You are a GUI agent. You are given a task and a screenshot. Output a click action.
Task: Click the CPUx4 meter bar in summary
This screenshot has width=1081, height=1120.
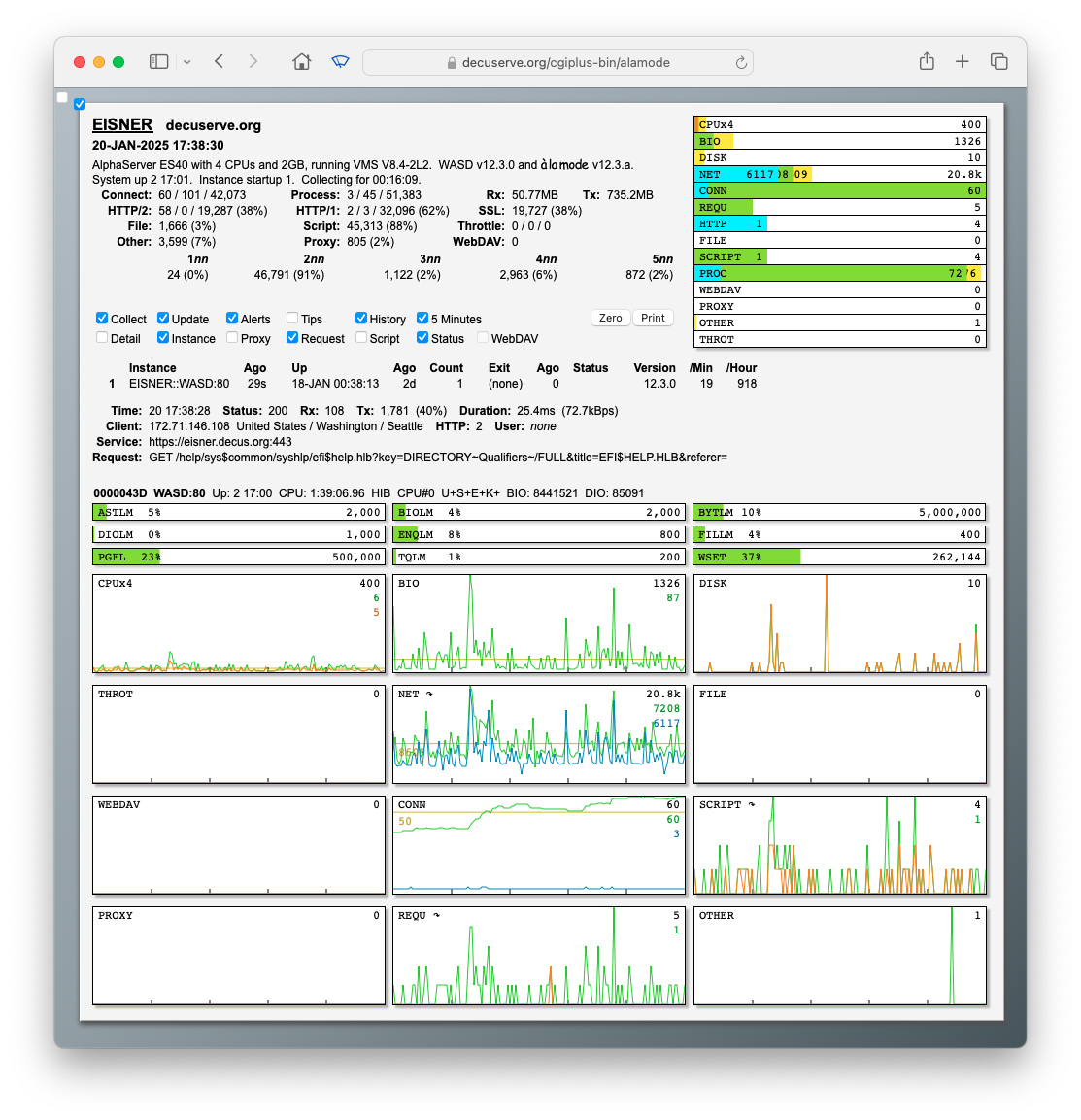pos(840,124)
